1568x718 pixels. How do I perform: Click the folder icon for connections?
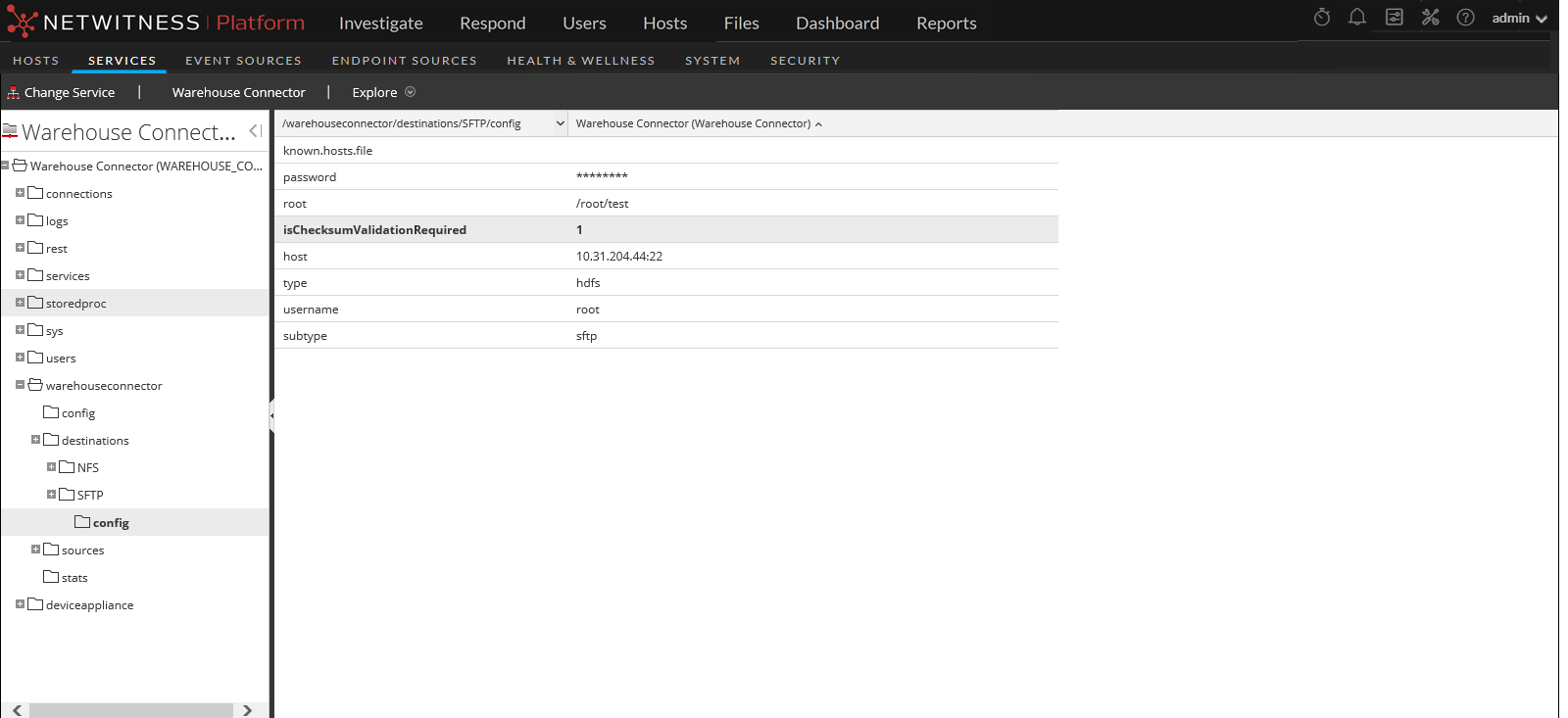click(35, 193)
